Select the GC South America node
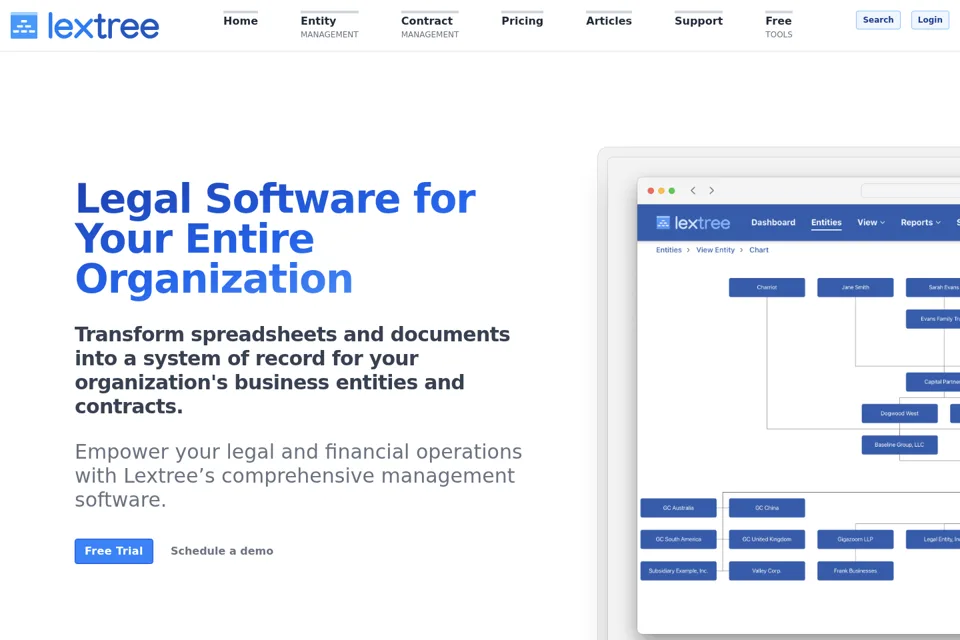Screen dimensions: 960x640 tap(678, 540)
